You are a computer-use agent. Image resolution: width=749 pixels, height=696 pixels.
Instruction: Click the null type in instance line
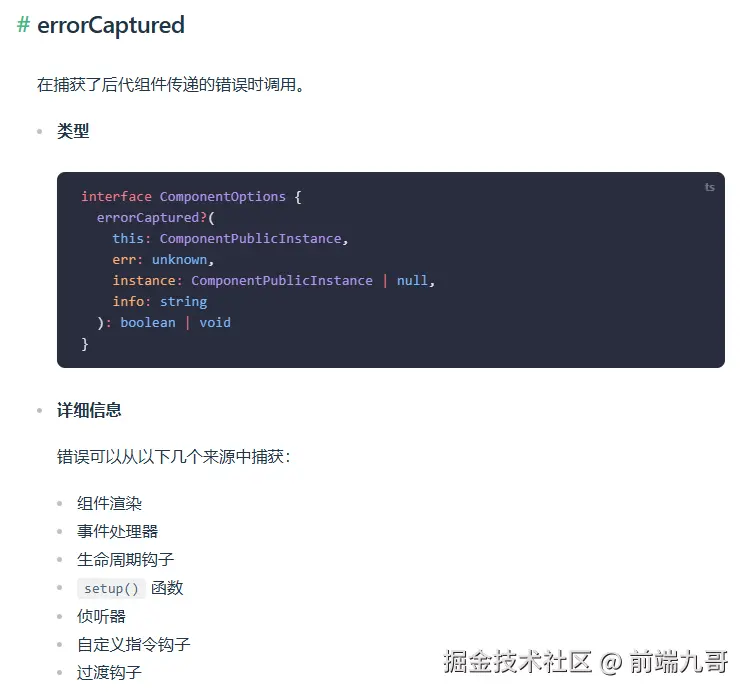[412, 281]
